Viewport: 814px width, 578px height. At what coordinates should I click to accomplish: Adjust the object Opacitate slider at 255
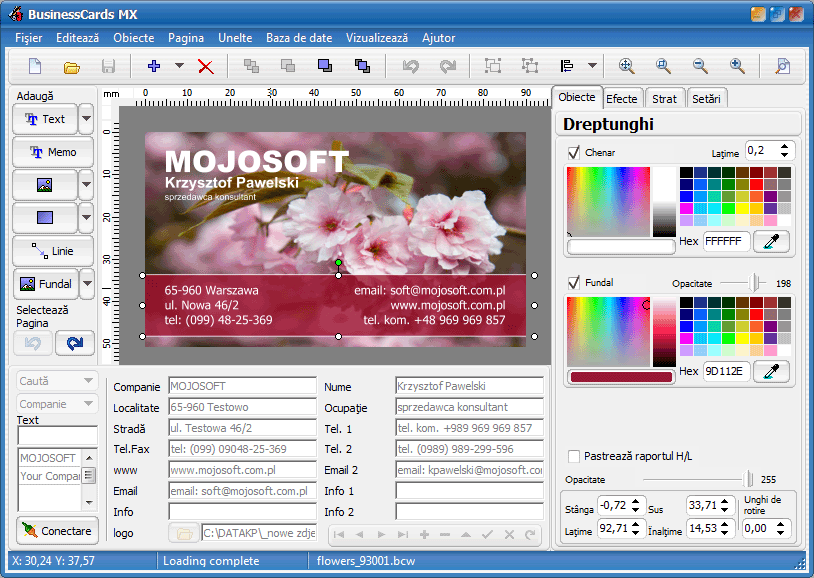click(x=748, y=479)
